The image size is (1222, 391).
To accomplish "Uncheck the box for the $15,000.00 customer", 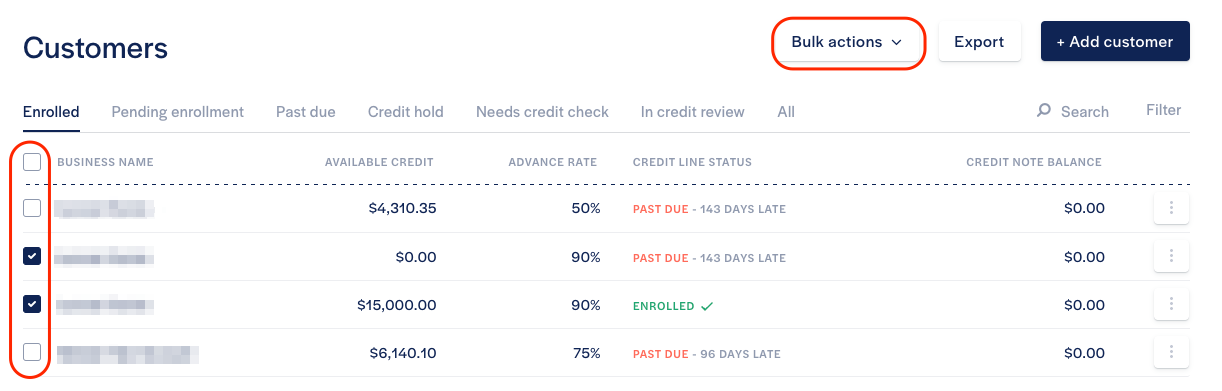I will (32, 304).
